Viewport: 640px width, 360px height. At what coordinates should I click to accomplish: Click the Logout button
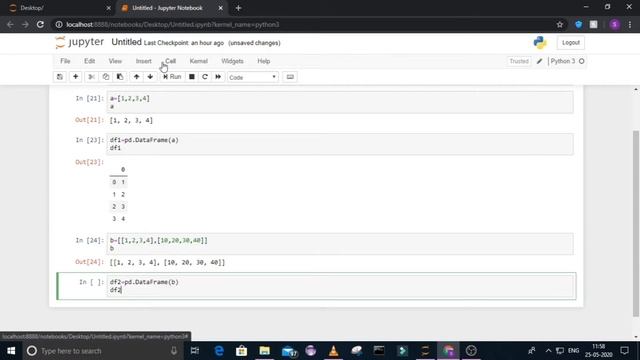click(571, 42)
